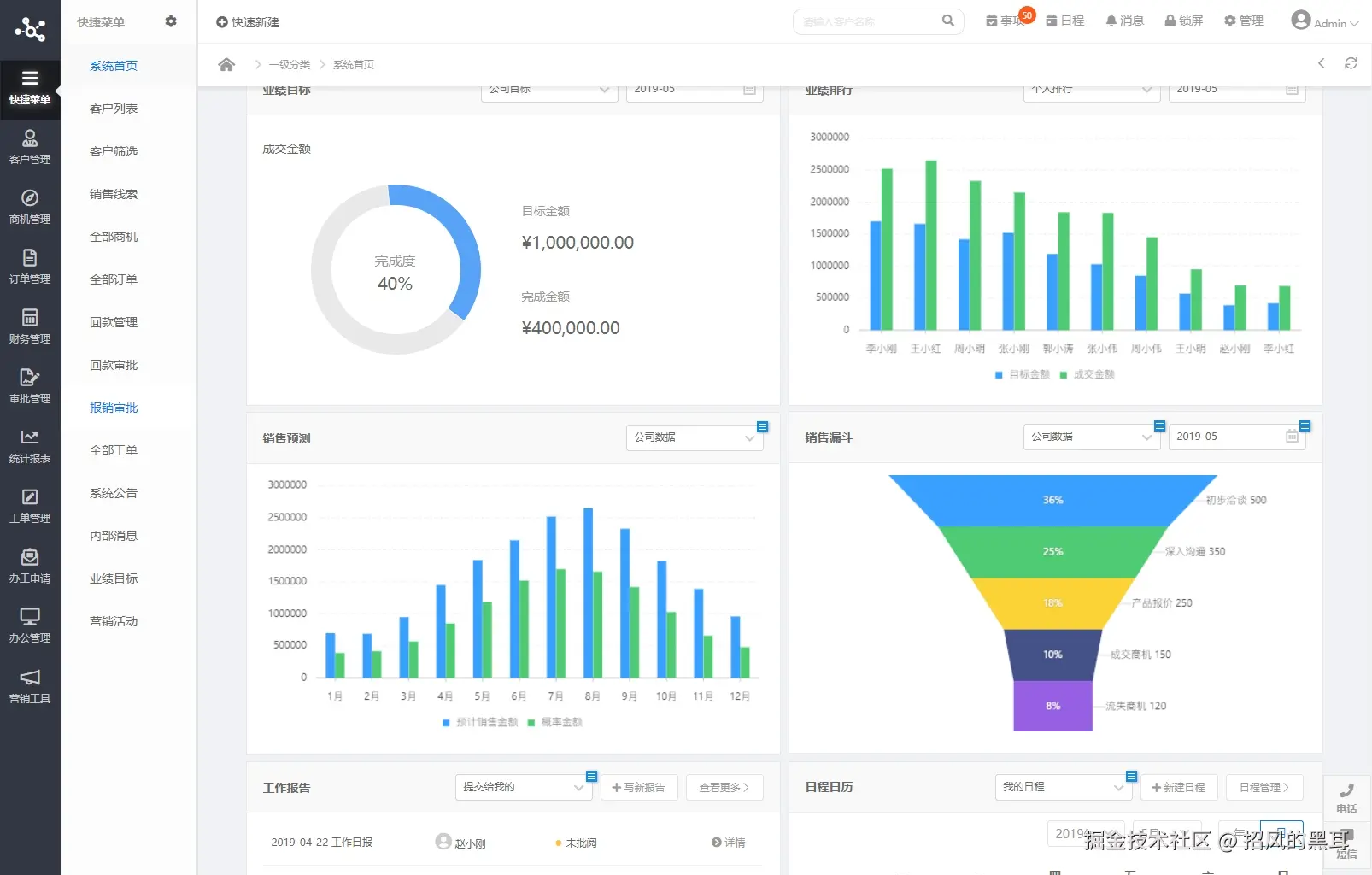This screenshot has height=875, width=1372.
Task: Open the 提交给我的 dropdown in 工作报告
Action: [x=524, y=787]
